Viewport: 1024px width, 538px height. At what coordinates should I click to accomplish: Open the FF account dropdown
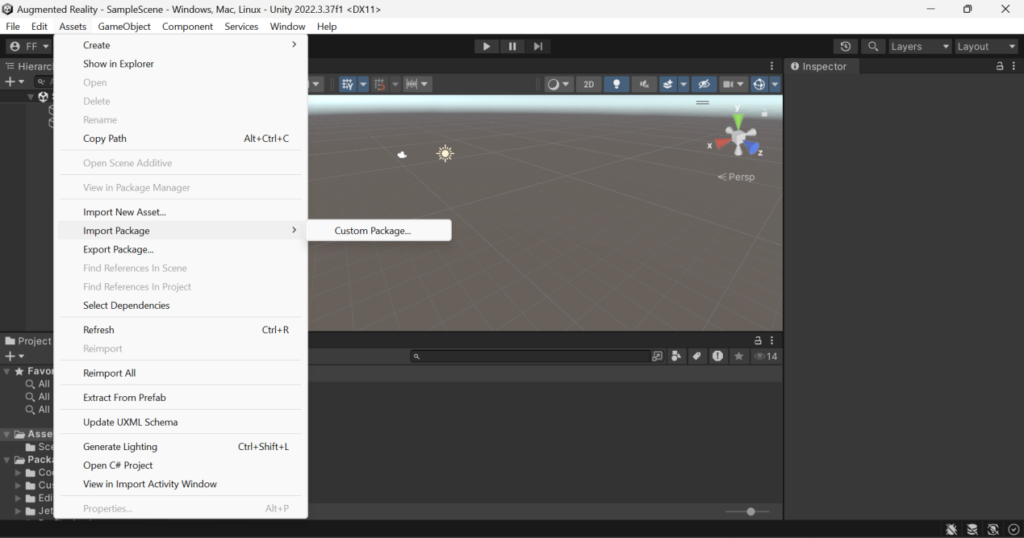tap(30, 46)
